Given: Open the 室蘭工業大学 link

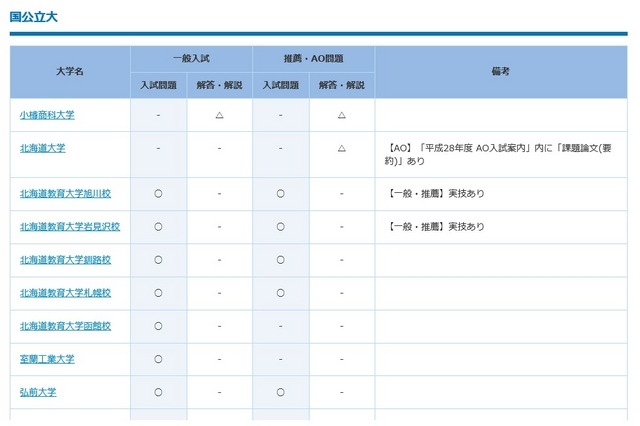Looking at the screenshot, I should click(47, 359).
